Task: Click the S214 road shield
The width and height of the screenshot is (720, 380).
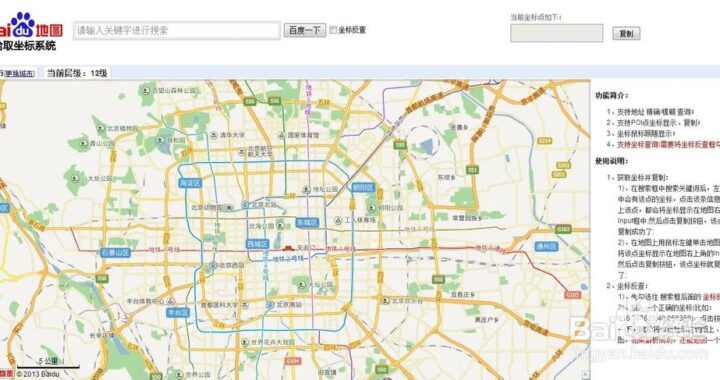Action: click(544, 140)
